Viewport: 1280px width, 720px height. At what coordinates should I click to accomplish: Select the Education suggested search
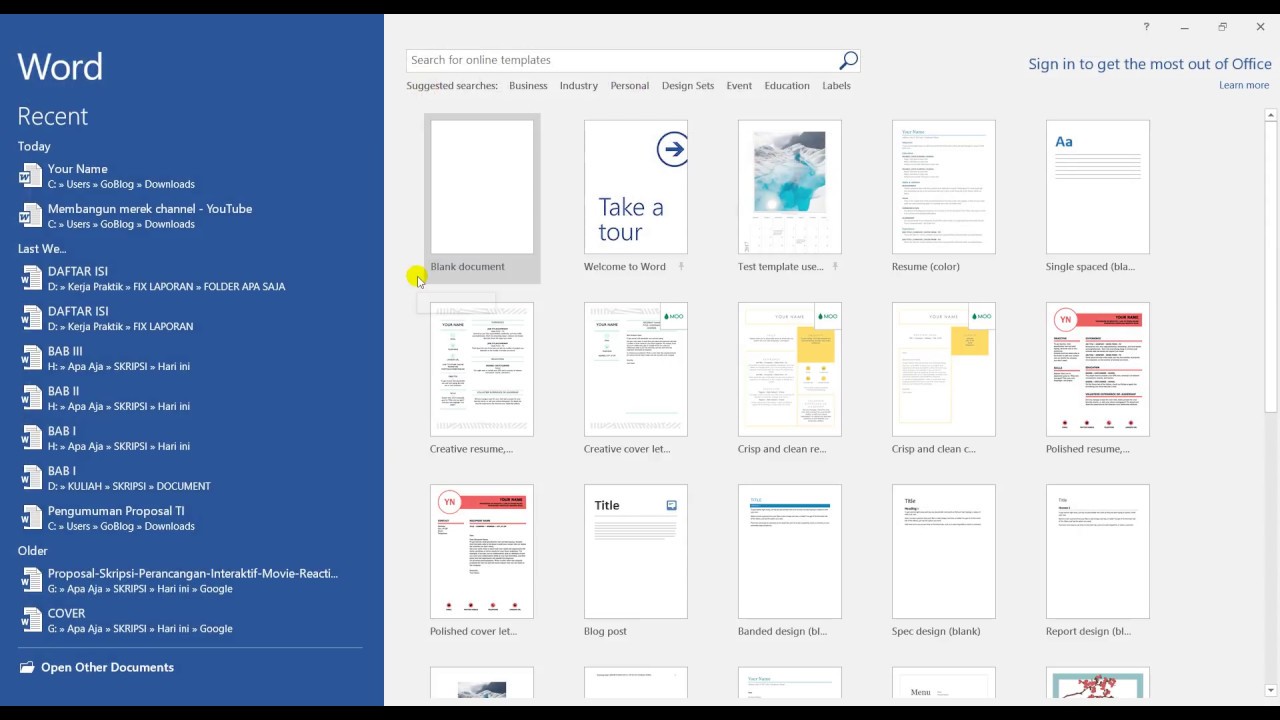[787, 86]
